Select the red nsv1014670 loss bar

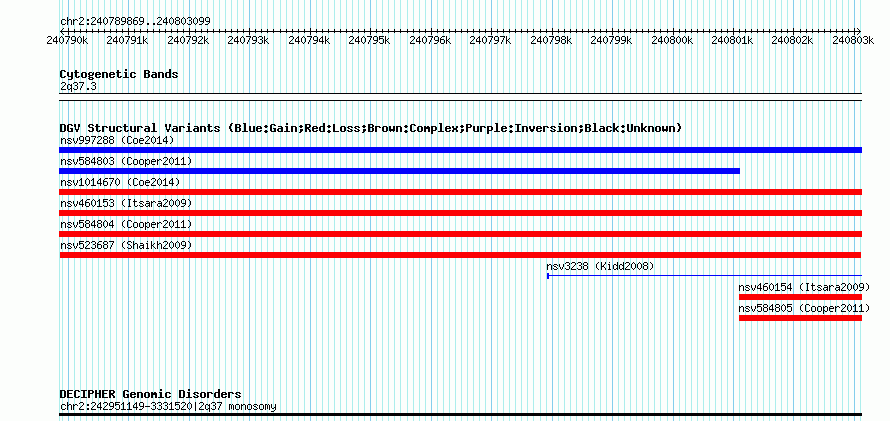(460, 192)
